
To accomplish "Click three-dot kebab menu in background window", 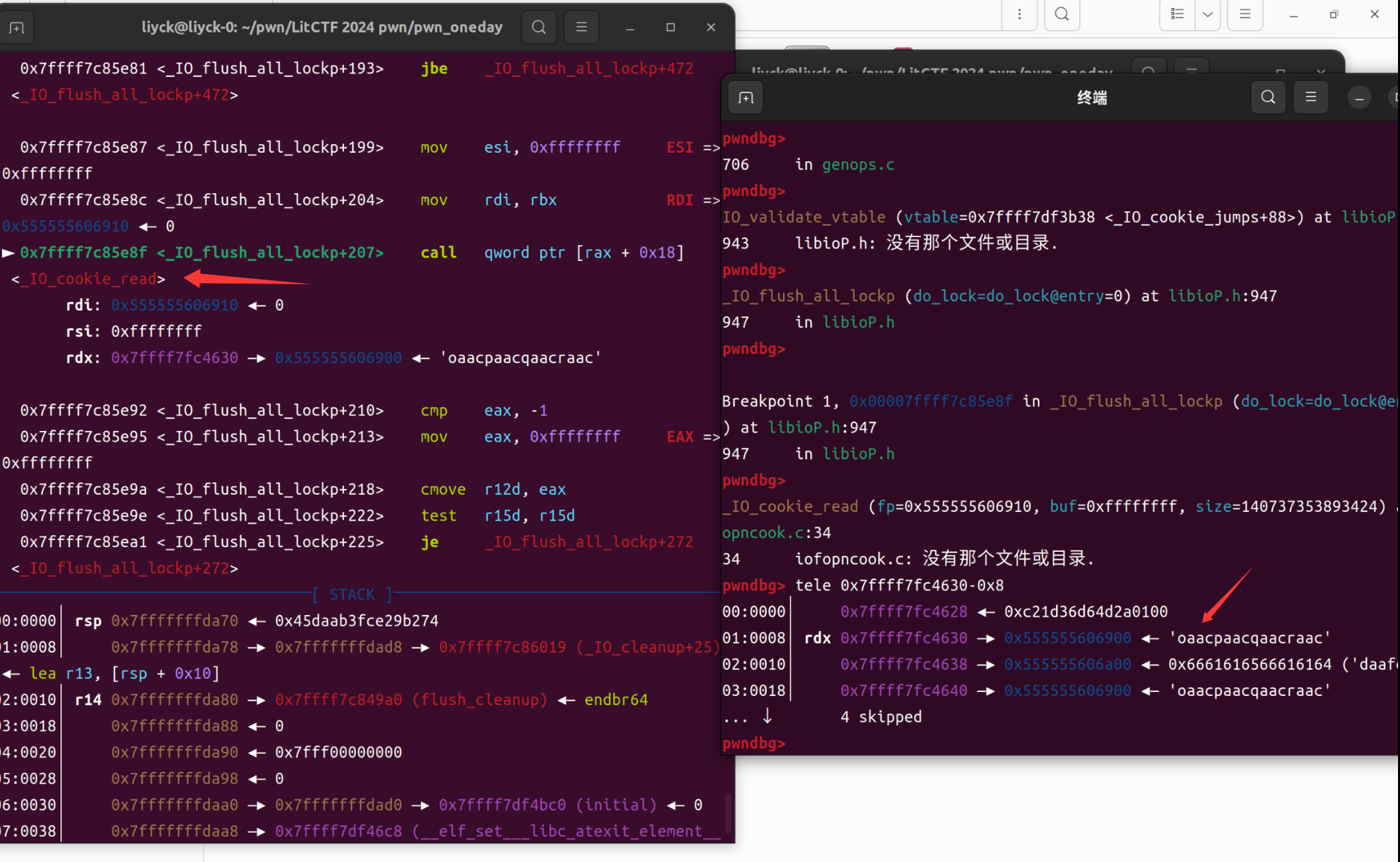I will 1019,14.
